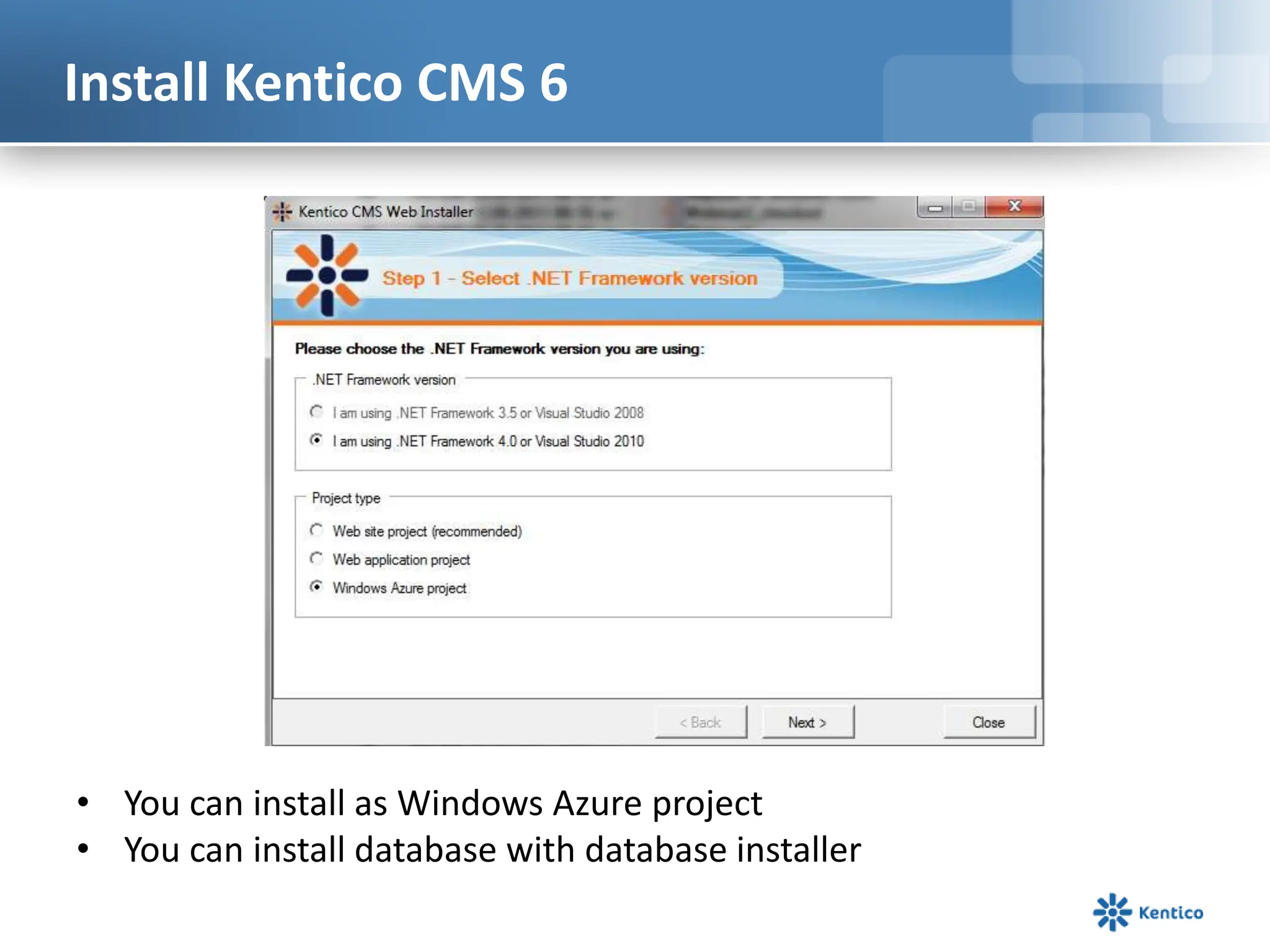Minimize the Kentico CMS Web Installer window
The image size is (1270, 952).
tap(935, 208)
